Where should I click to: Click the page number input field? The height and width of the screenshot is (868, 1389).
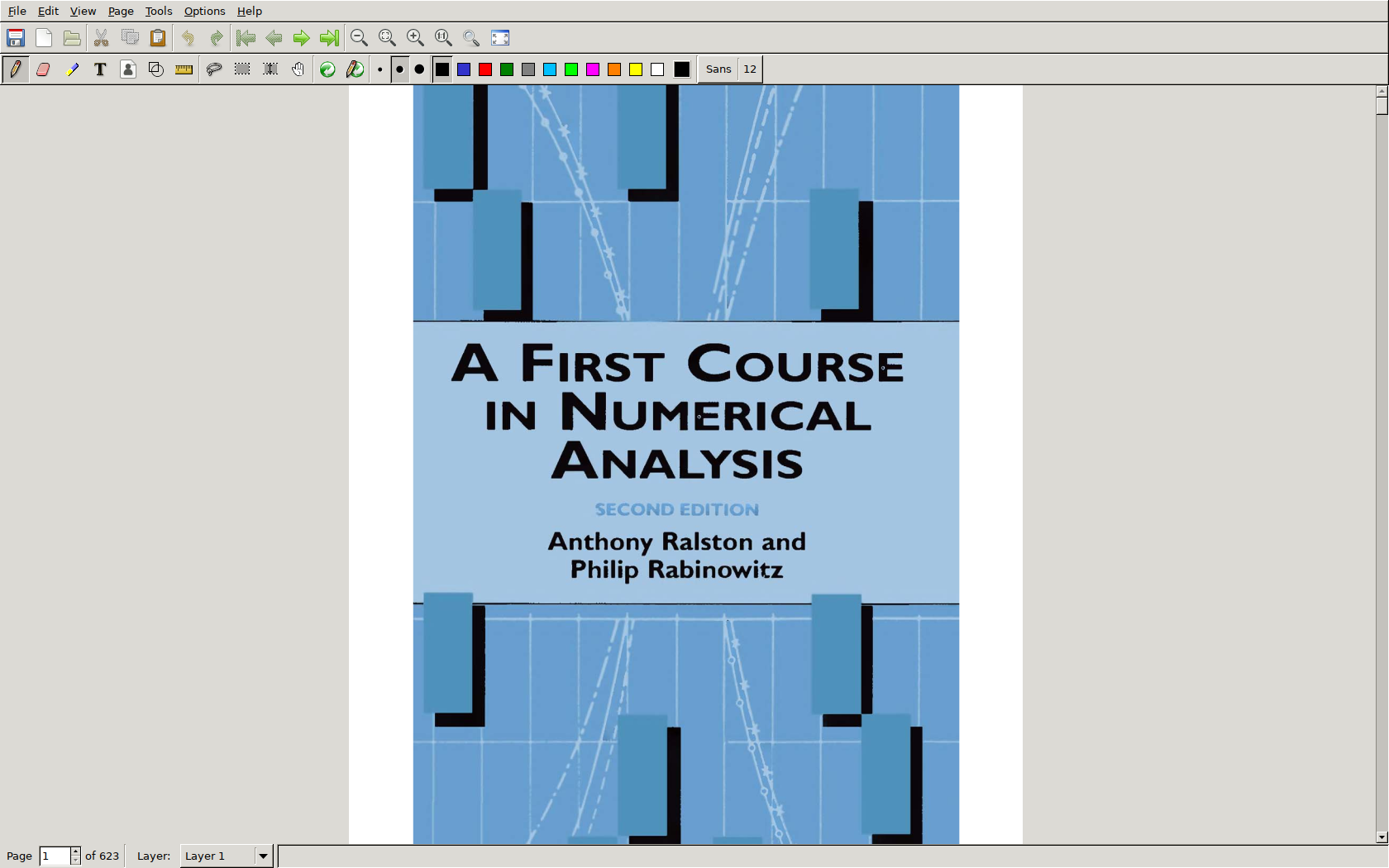click(x=55, y=856)
